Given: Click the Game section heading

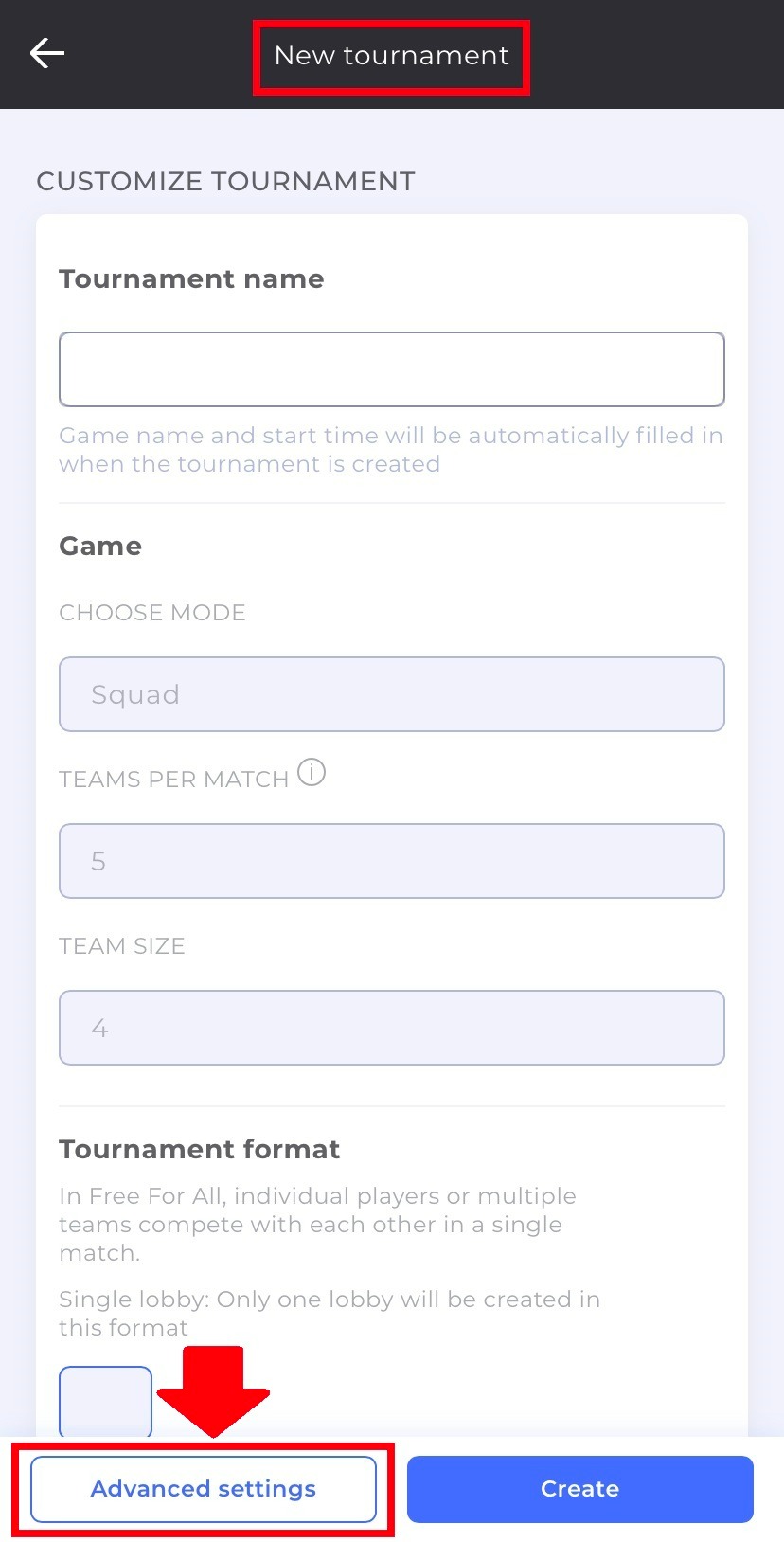Looking at the screenshot, I should [x=100, y=546].
